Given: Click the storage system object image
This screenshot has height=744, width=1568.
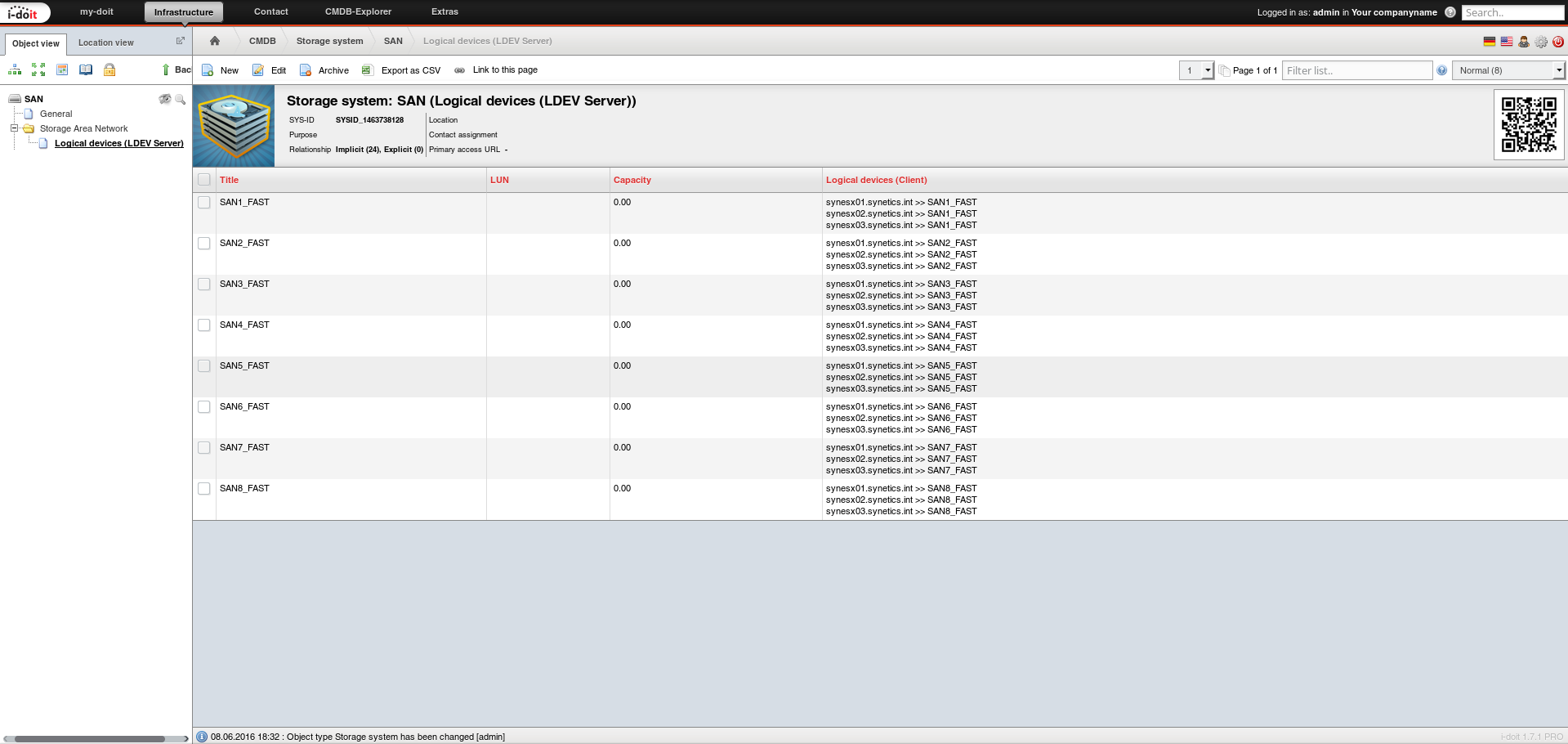Looking at the screenshot, I should [x=234, y=126].
